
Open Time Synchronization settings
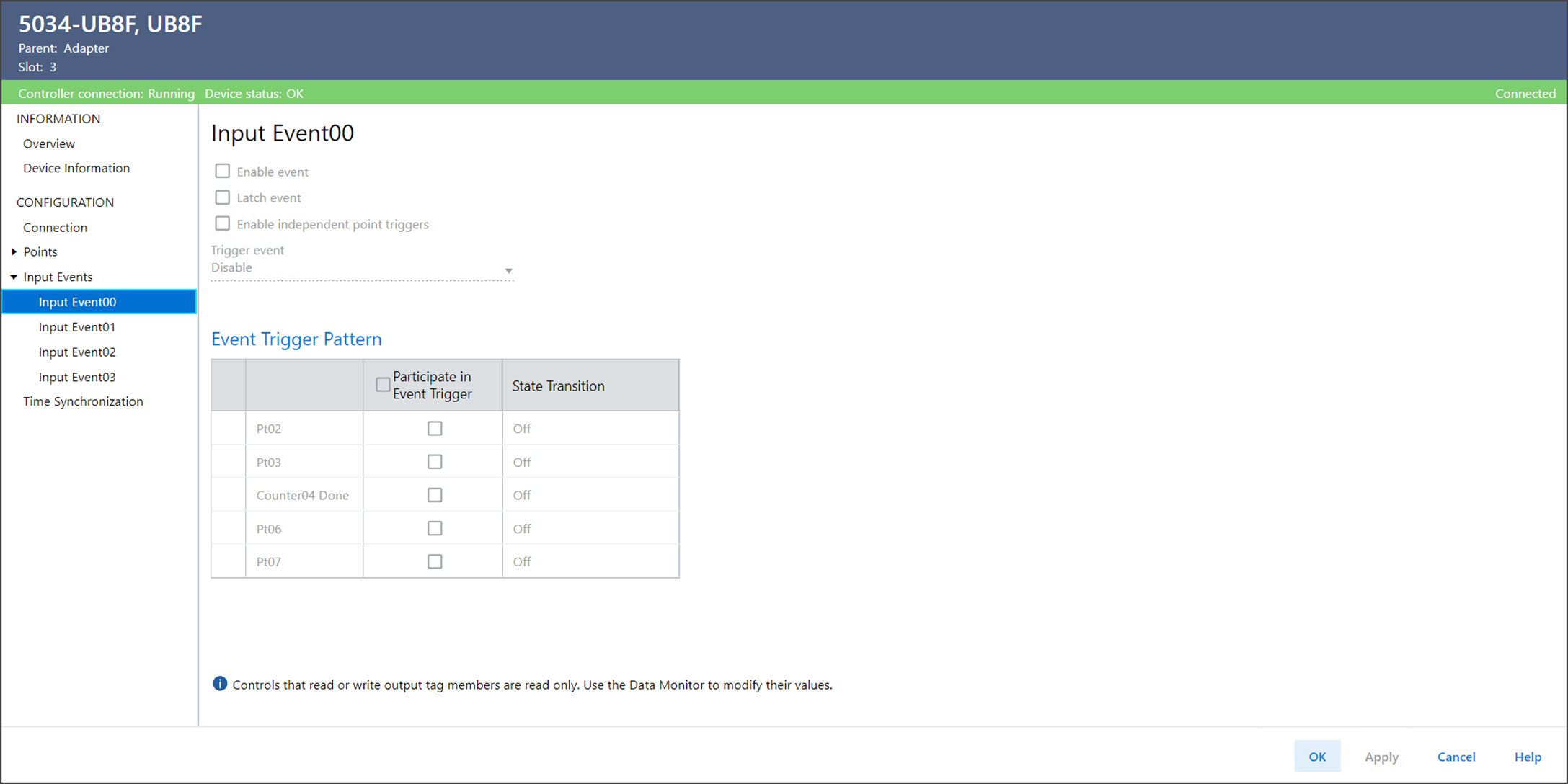click(x=83, y=401)
